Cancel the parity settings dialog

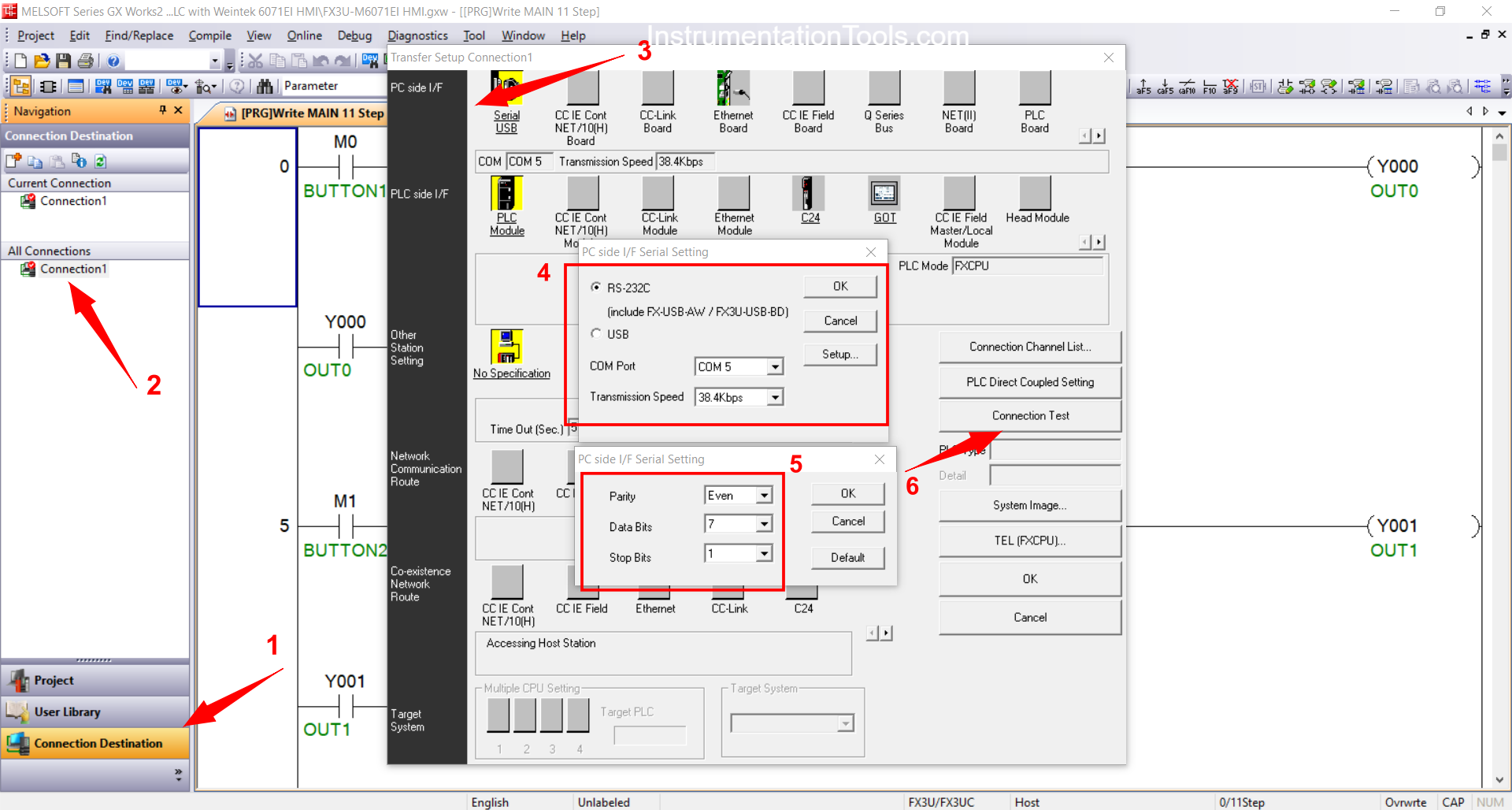(847, 521)
